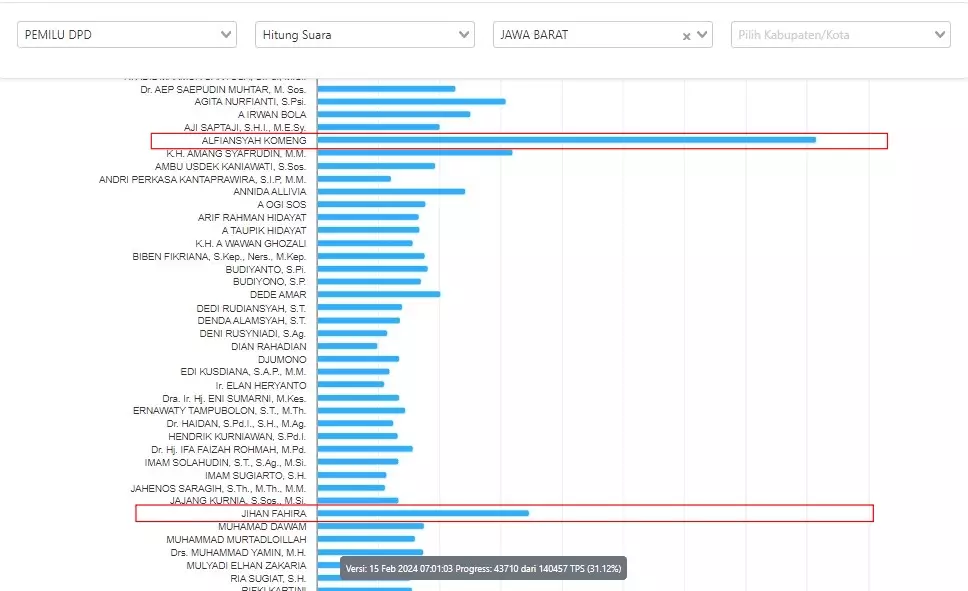
Task: Click the version and progress tooltip
Action: point(483,568)
